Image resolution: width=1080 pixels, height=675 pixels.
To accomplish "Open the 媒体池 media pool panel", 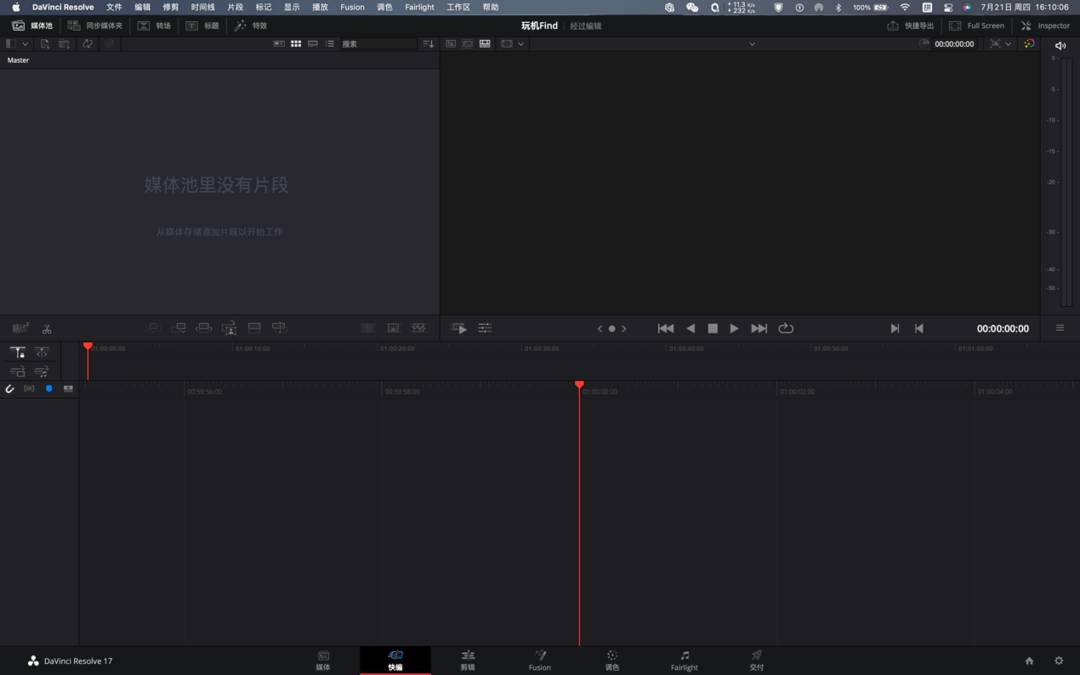I will 32,25.
